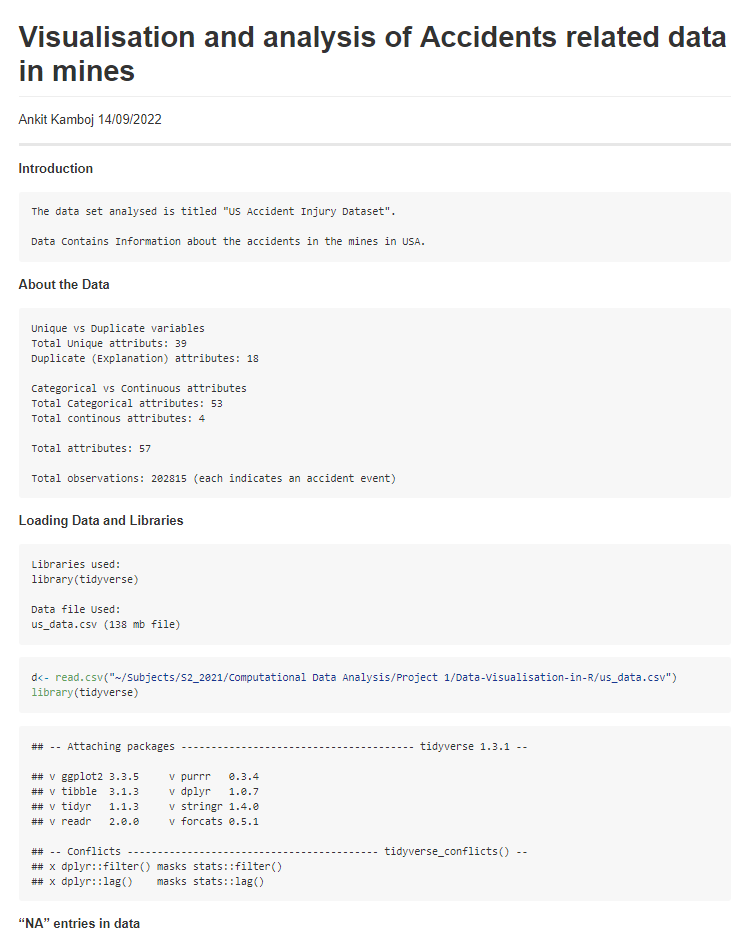
Task: Click 'Total continous attributes: 4' line
Action: click(118, 418)
